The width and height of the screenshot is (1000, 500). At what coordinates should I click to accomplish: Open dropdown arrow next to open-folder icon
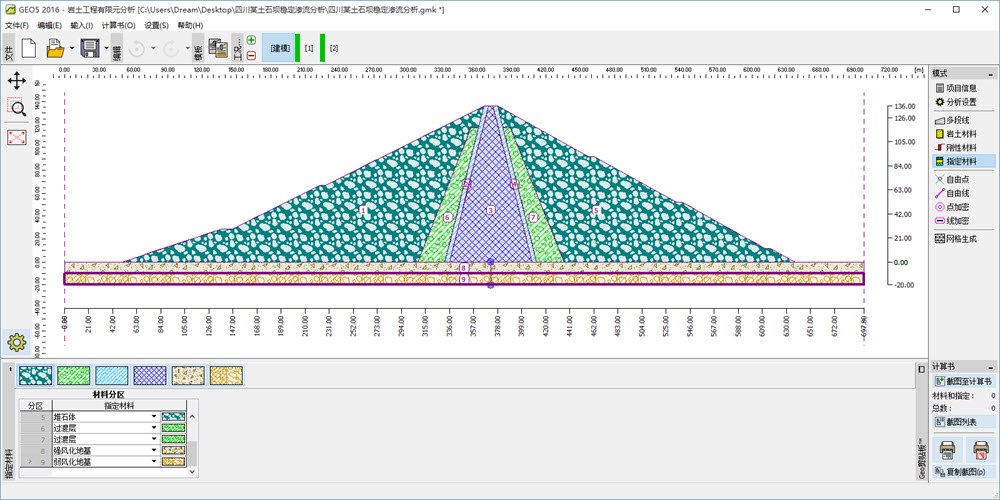(72, 48)
